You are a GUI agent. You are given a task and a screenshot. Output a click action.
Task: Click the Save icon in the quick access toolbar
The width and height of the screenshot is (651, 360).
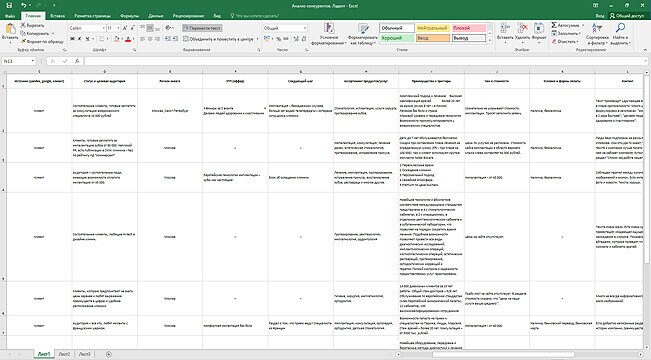pos(9,5)
